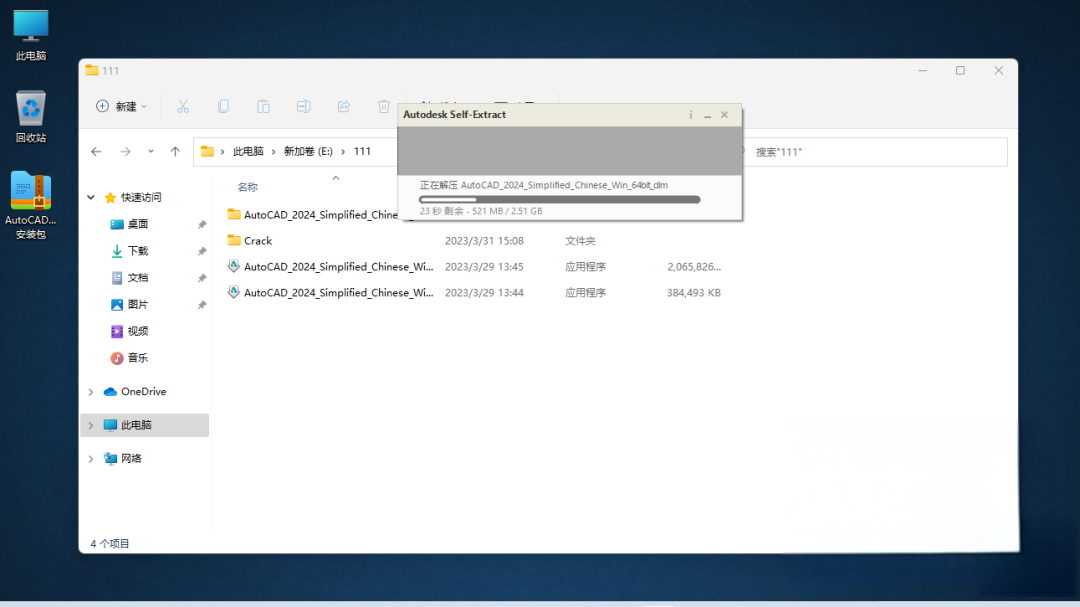This screenshot has height=607, width=1080.
Task: Go forward with the forward arrow
Action: [x=125, y=152]
